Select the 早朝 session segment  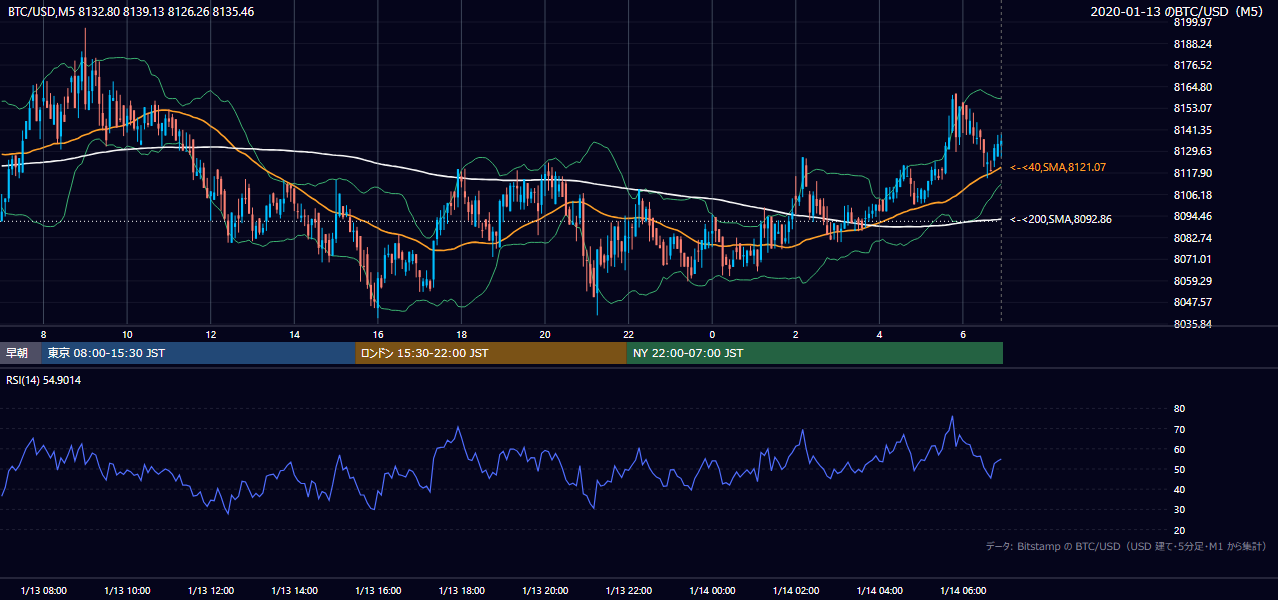pos(21,353)
